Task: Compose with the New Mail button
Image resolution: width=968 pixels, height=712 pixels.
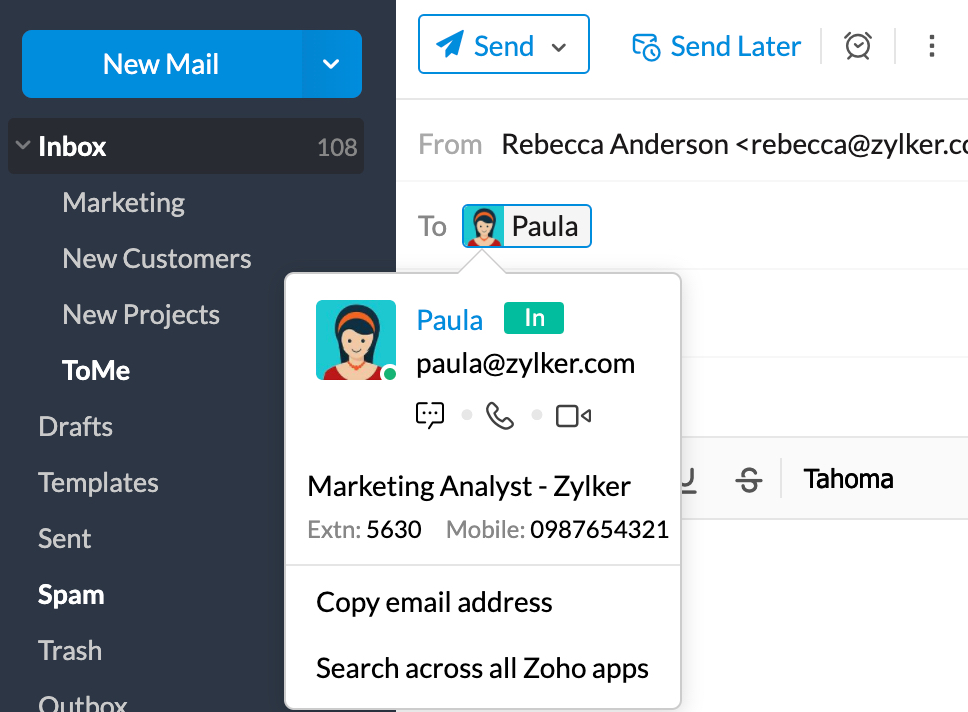Action: click(x=161, y=64)
